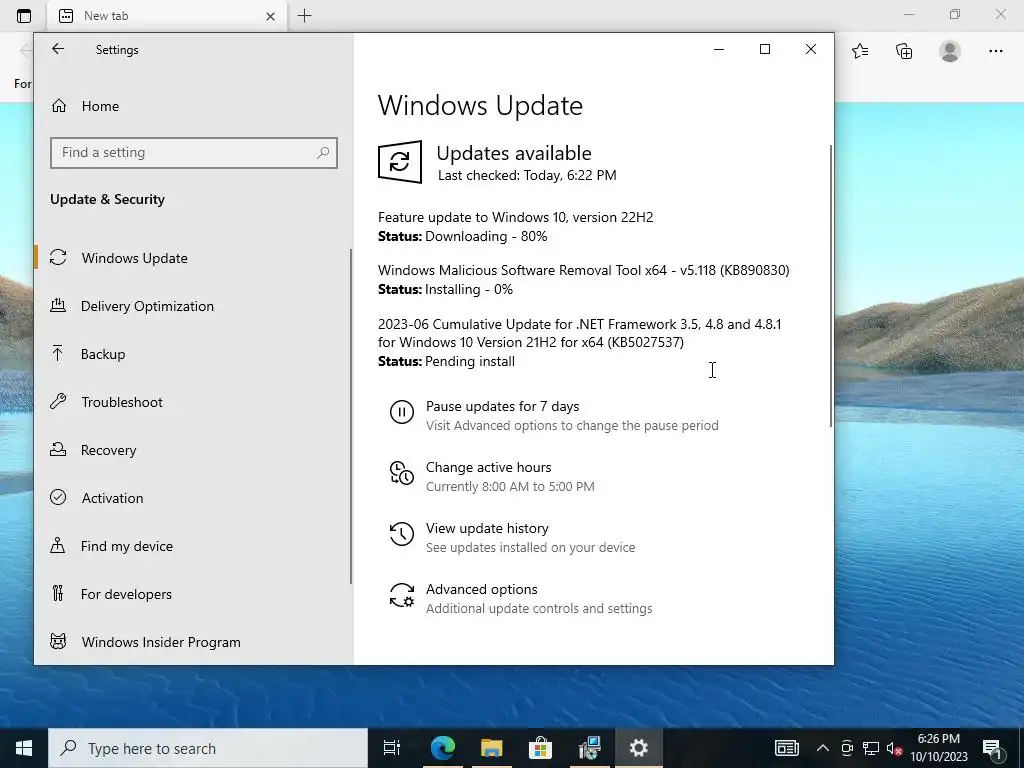Open a new tab with plus button in Edge
This screenshot has height=768, width=1024.
pos(304,16)
